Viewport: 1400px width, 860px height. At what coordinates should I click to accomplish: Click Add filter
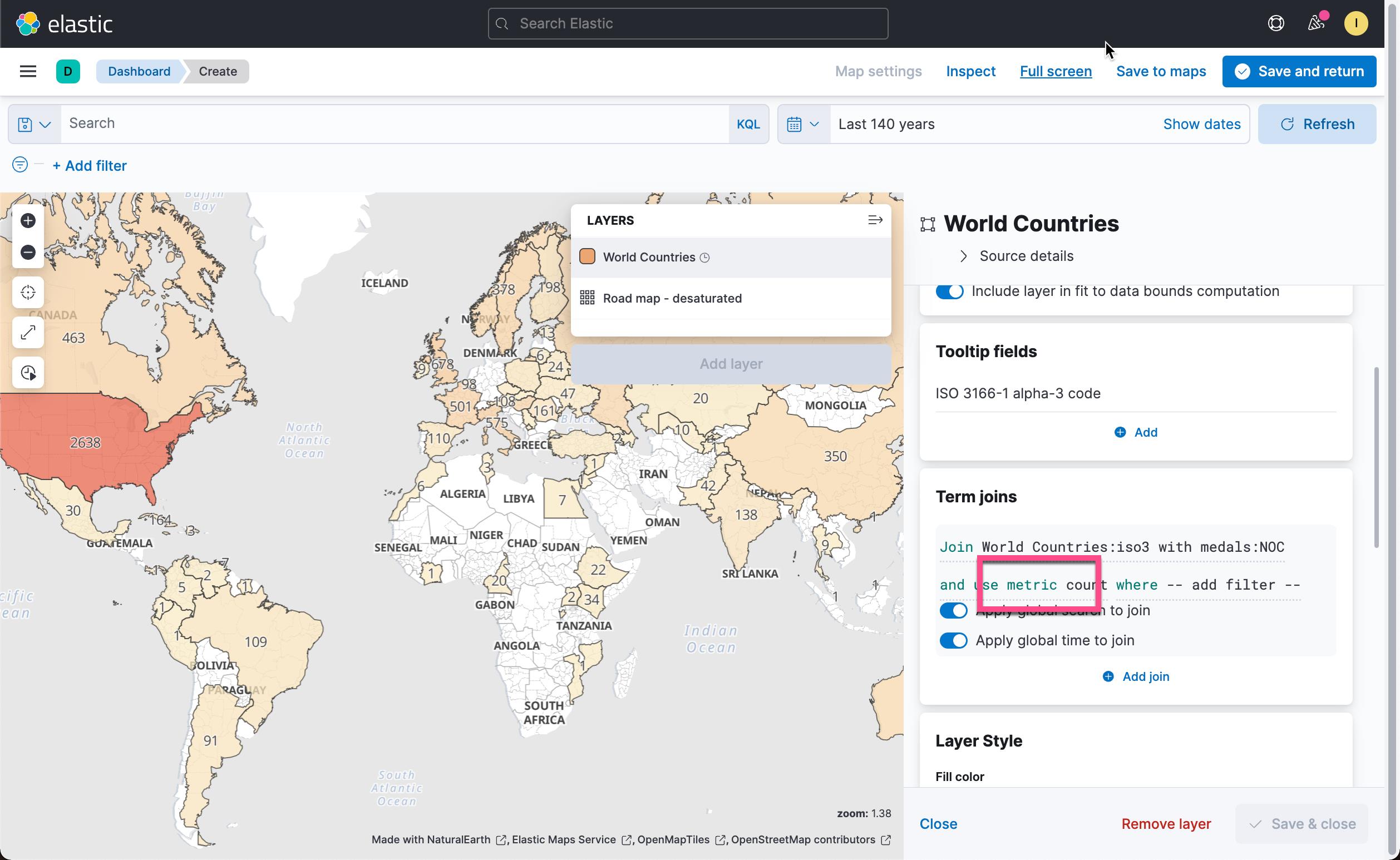pos(90,166)
